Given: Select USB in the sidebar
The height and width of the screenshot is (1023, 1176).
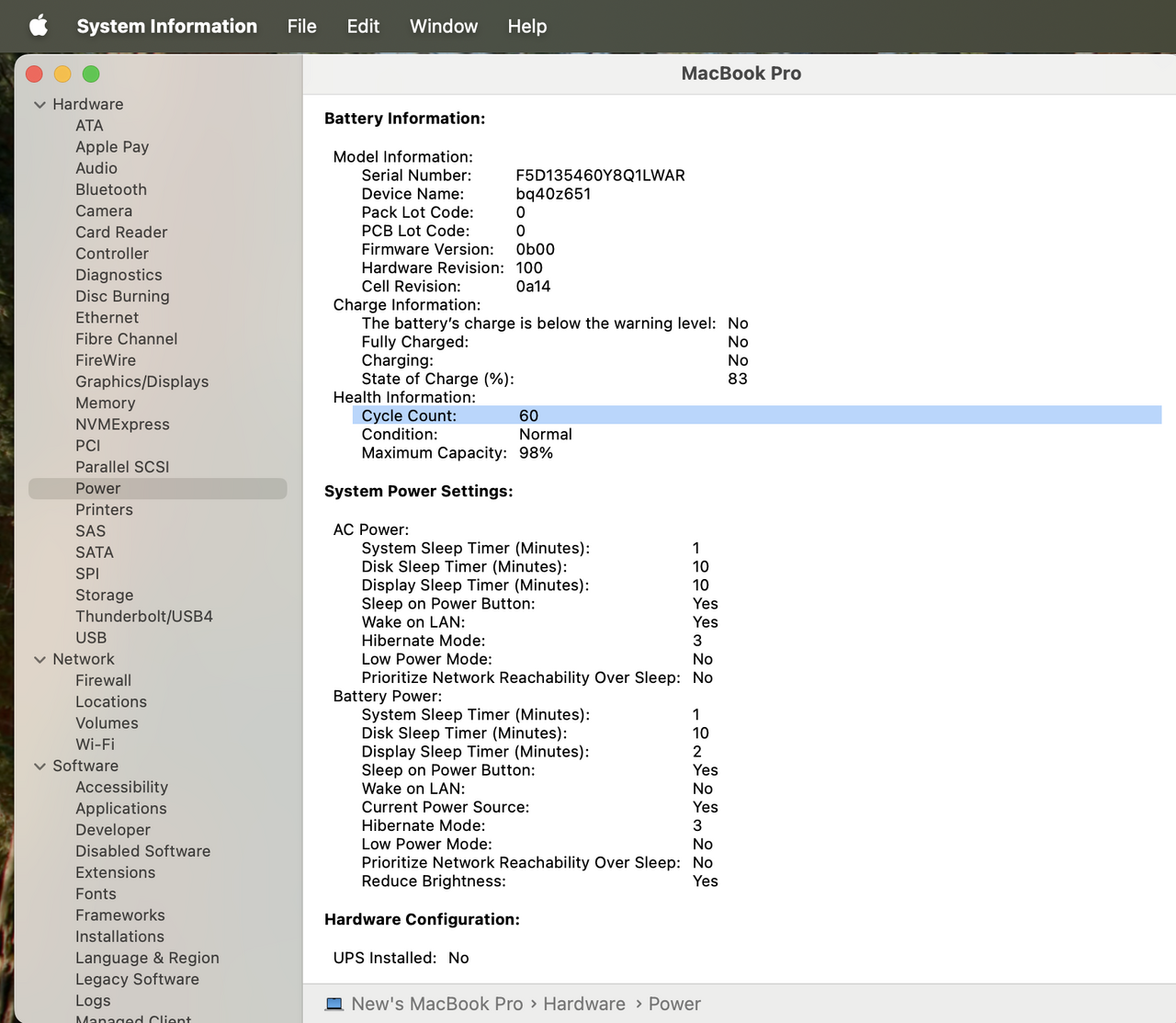Looking at the screenshot, I should [x=91, y=638].
